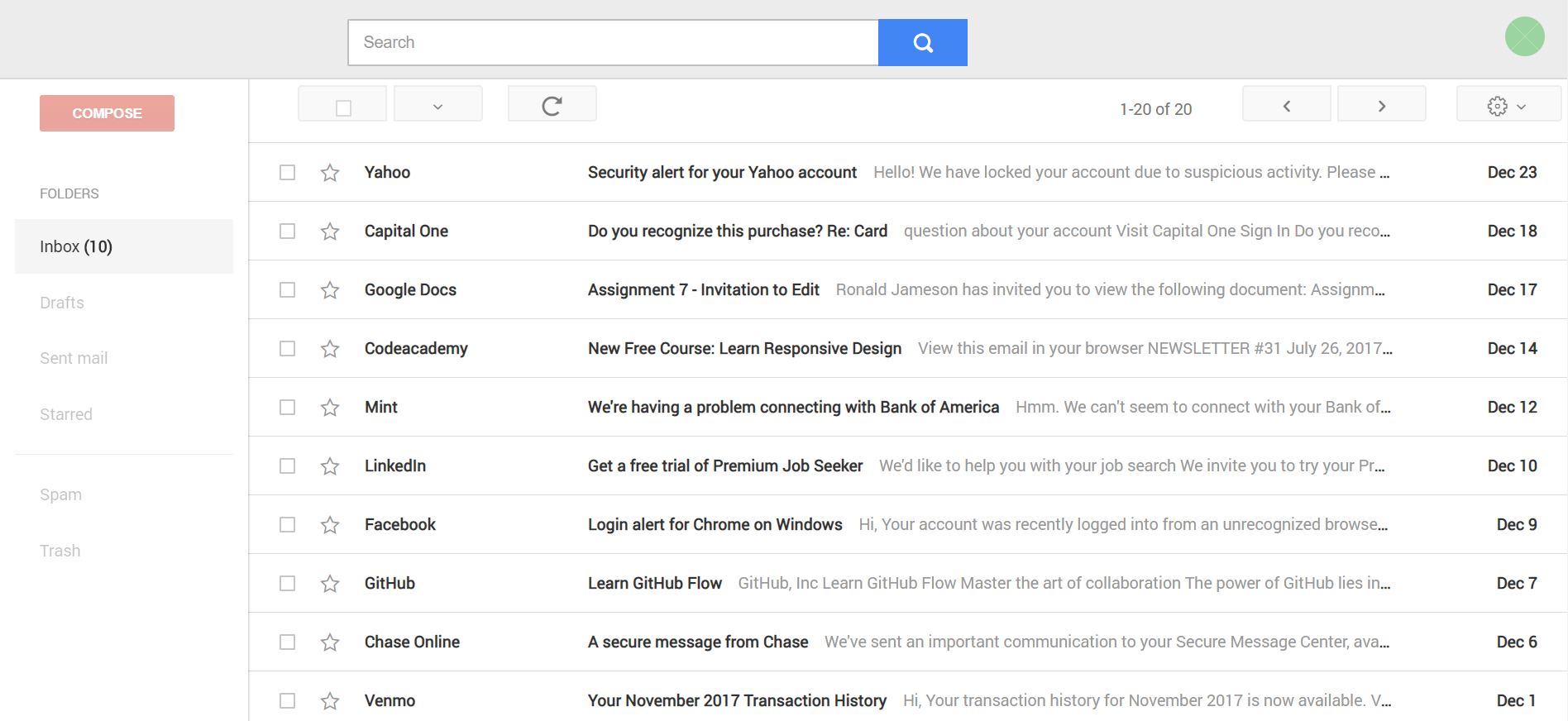Image resolution: width=1568 pixels, height=721 pixels.
Task: Open the green user avatar icon
Action: coord(1524,36)
